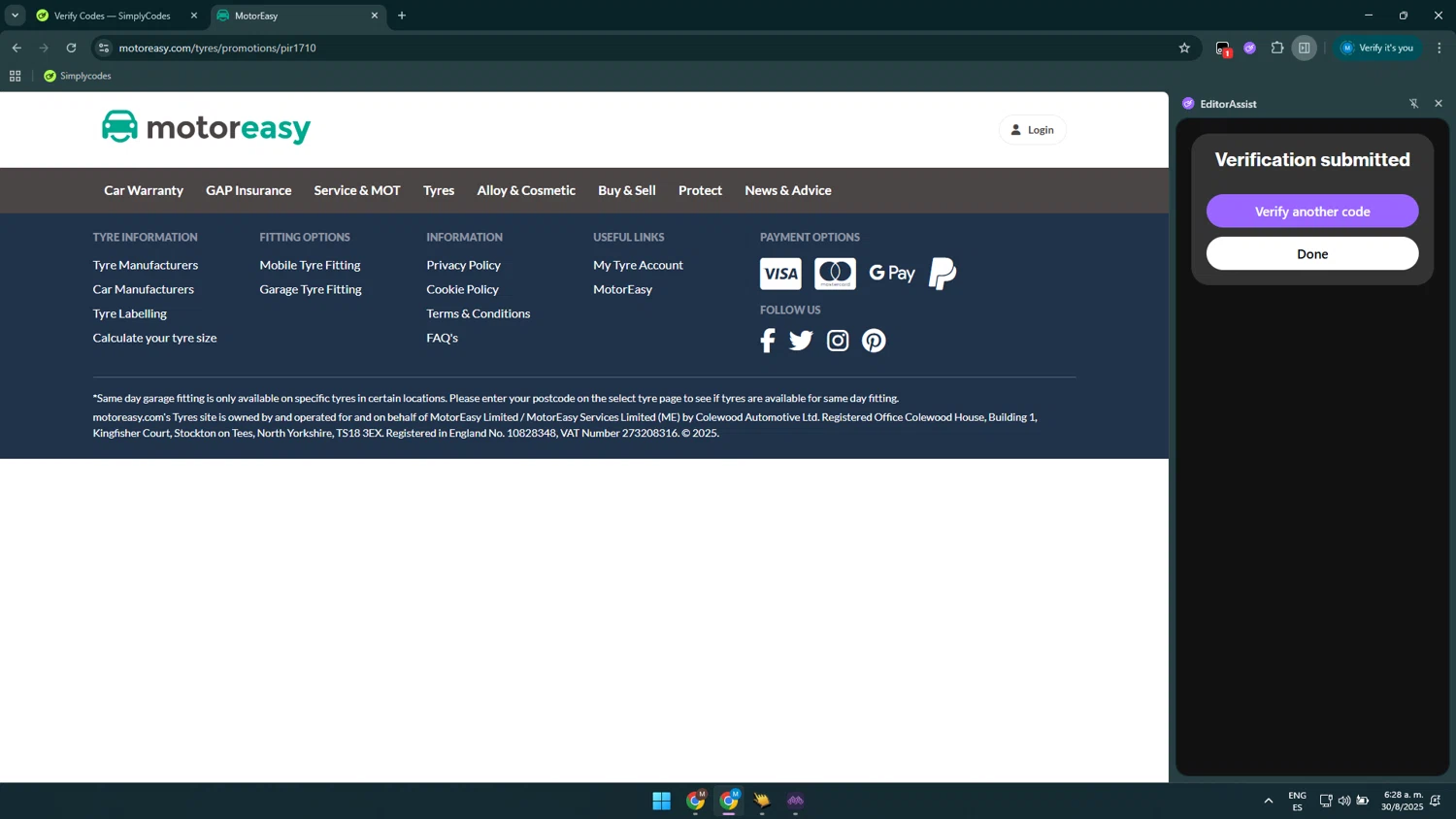
Task: Open the Facebook follow icon
Action: 768,341
